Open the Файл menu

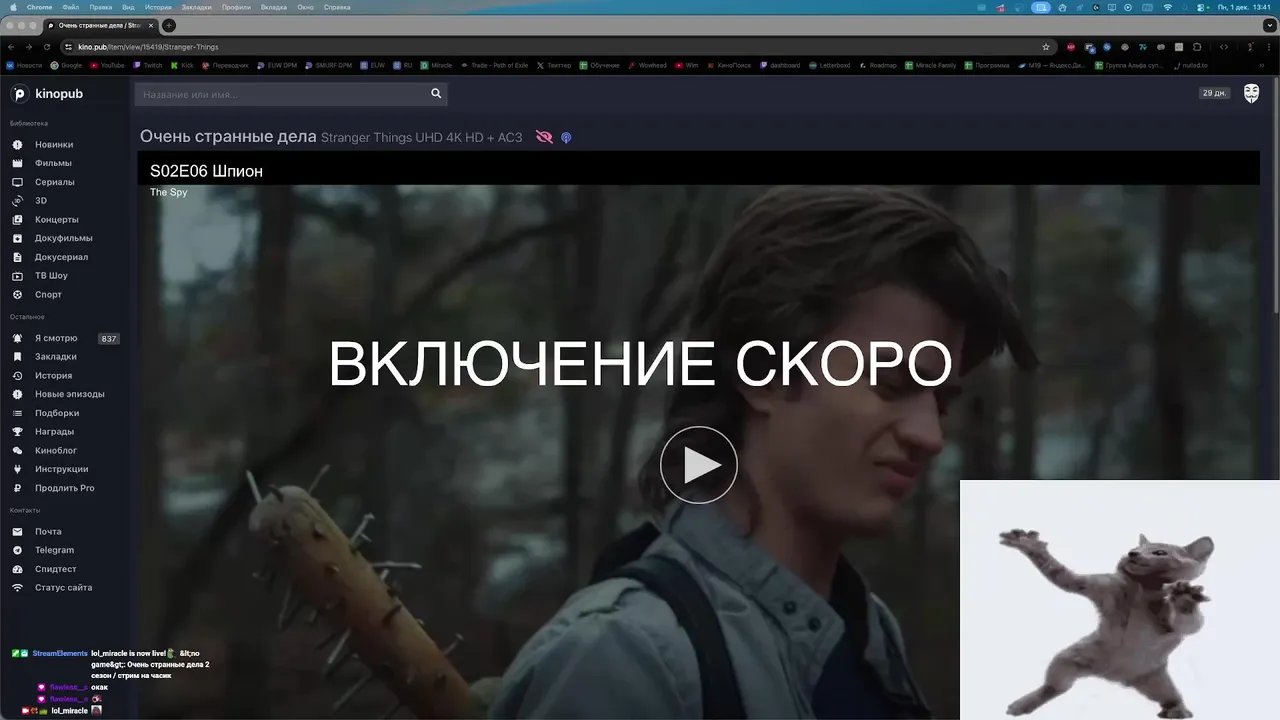tap(70, 7)
